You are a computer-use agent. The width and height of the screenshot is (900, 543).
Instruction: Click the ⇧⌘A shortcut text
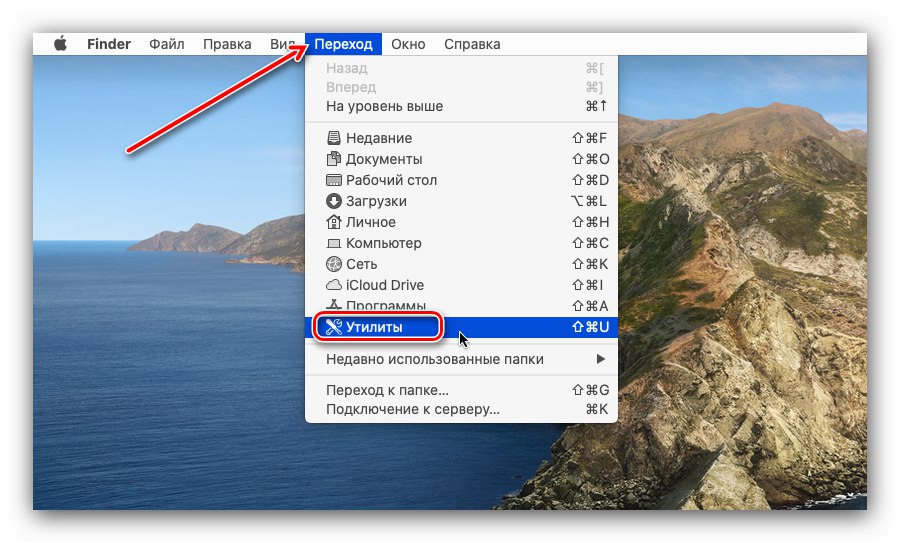point(590,306)
